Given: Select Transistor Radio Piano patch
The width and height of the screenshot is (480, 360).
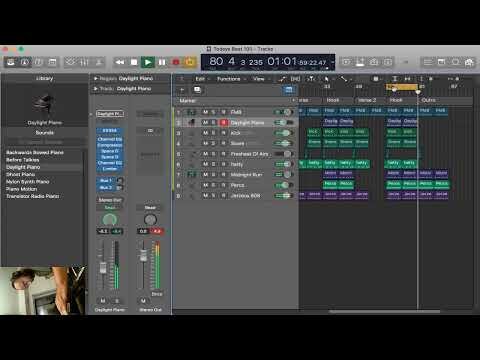Looking at the screenshot, I should pyautogui.click(x=33, y=196).
